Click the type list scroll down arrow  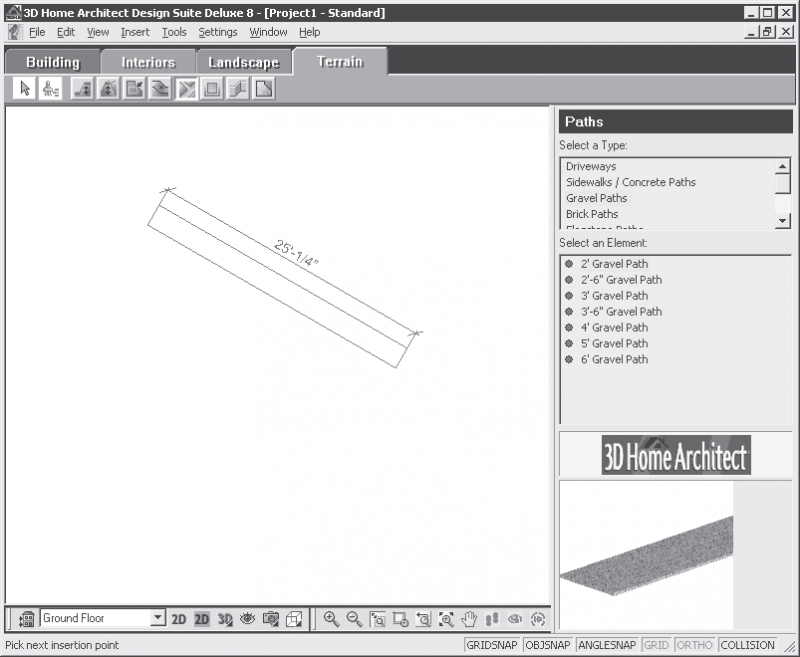(x=782, y=220)
